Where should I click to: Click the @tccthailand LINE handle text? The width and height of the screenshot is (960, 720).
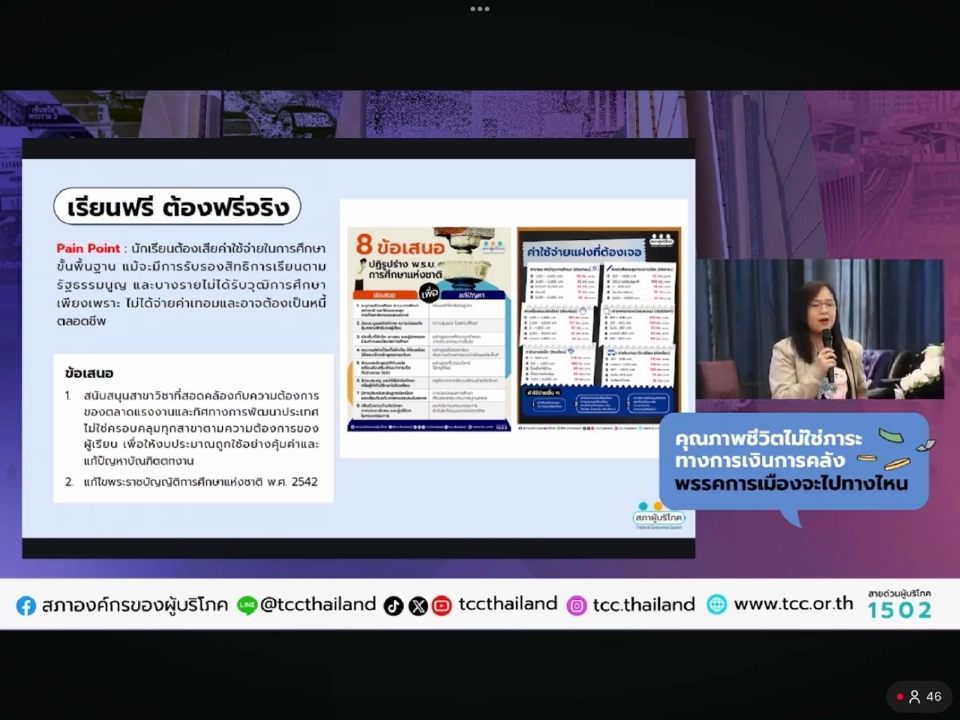318,604
